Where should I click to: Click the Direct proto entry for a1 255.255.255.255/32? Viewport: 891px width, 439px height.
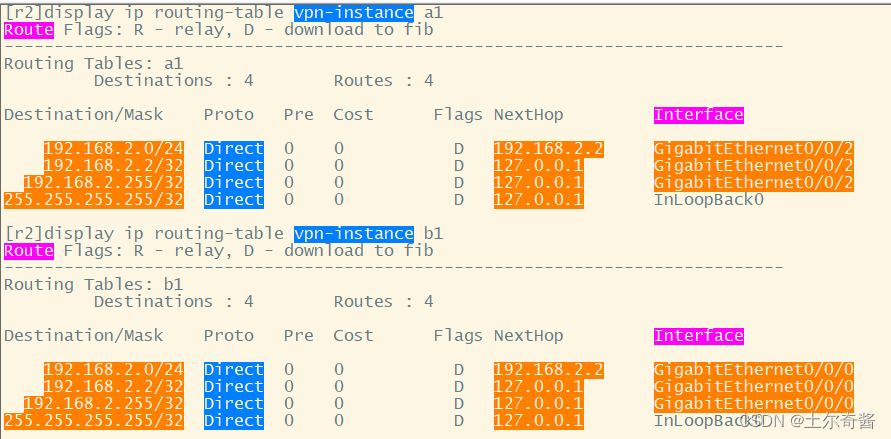233,200
